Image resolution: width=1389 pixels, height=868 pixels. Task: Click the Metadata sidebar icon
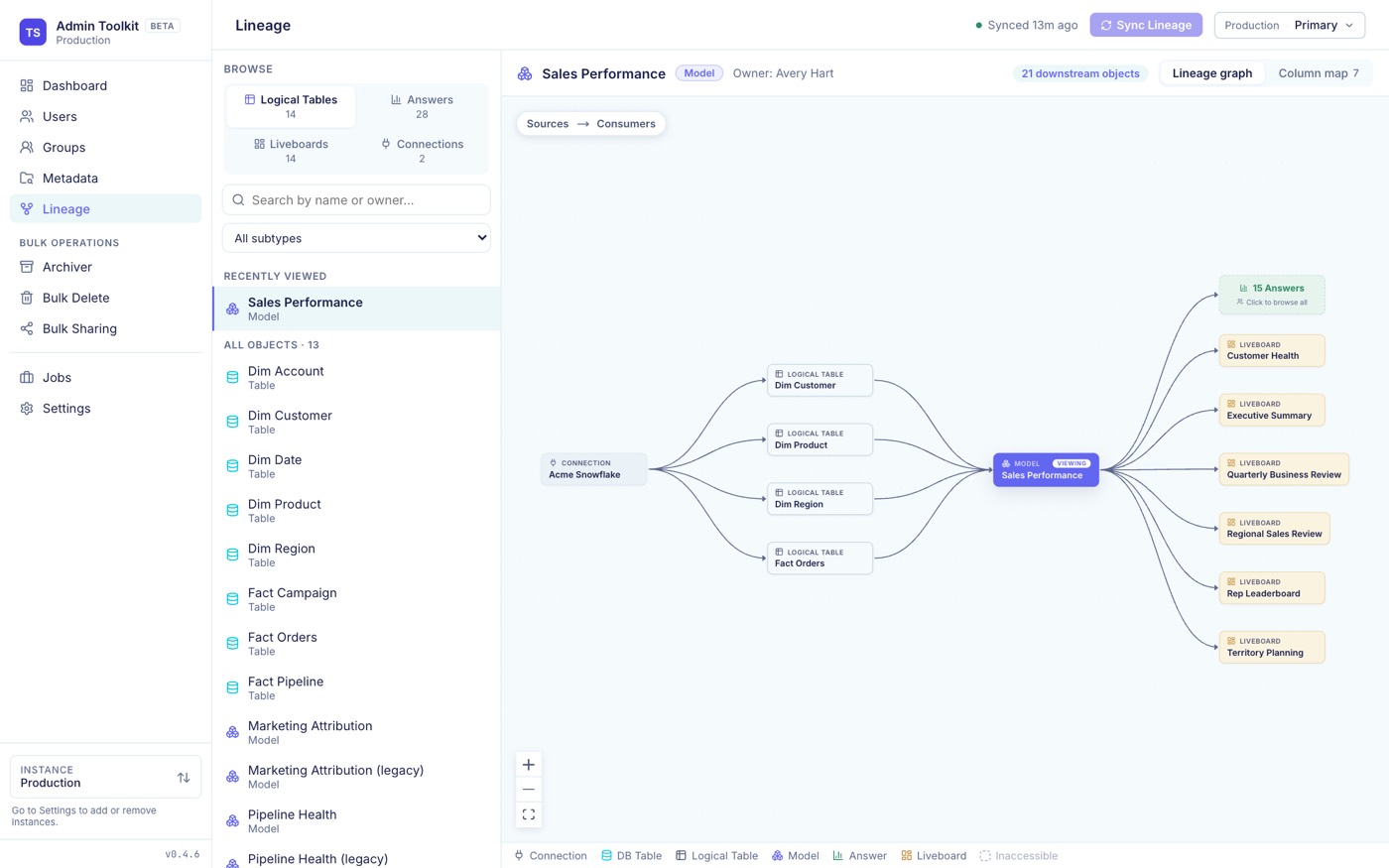point(27,178)
